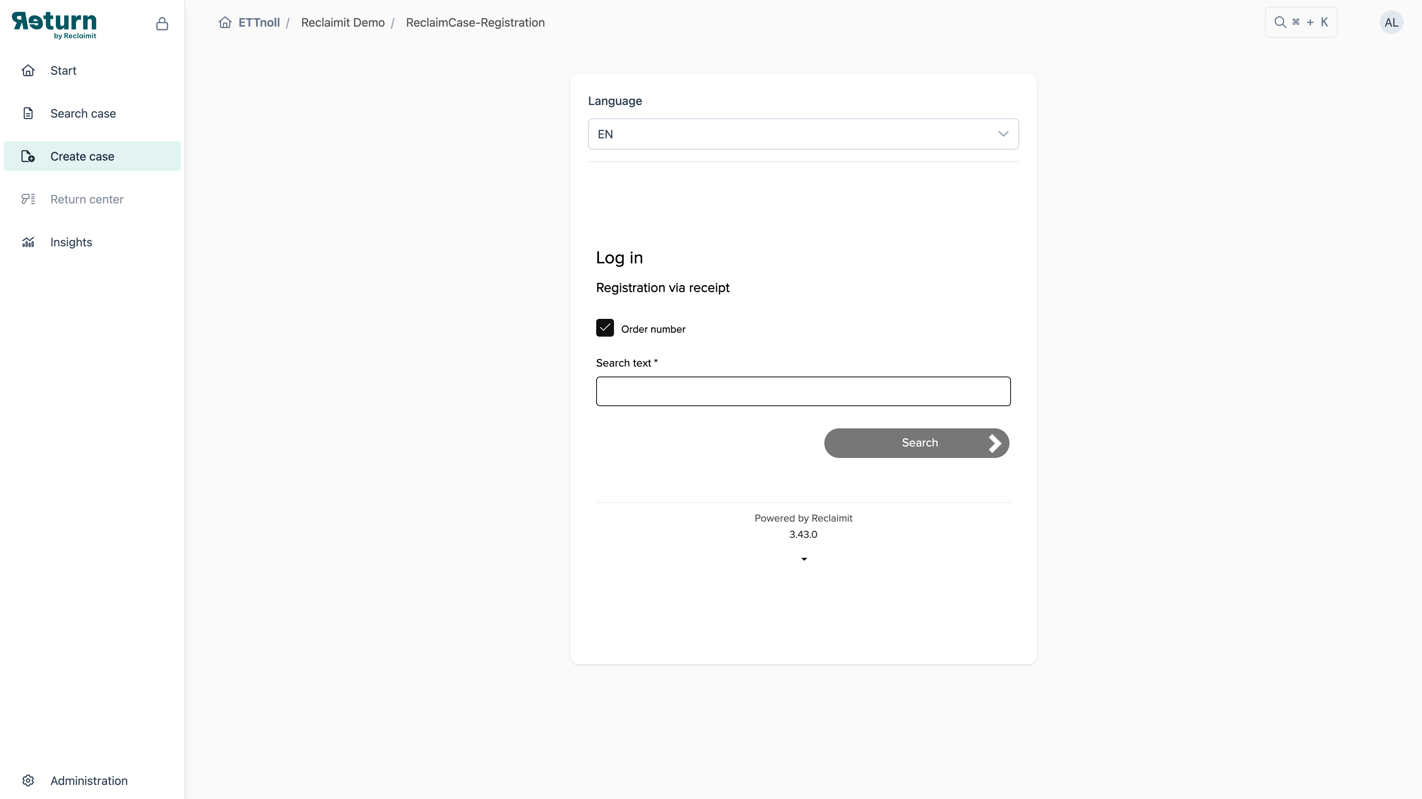Expand the small caret below version 3.43.0

[804, 559]
